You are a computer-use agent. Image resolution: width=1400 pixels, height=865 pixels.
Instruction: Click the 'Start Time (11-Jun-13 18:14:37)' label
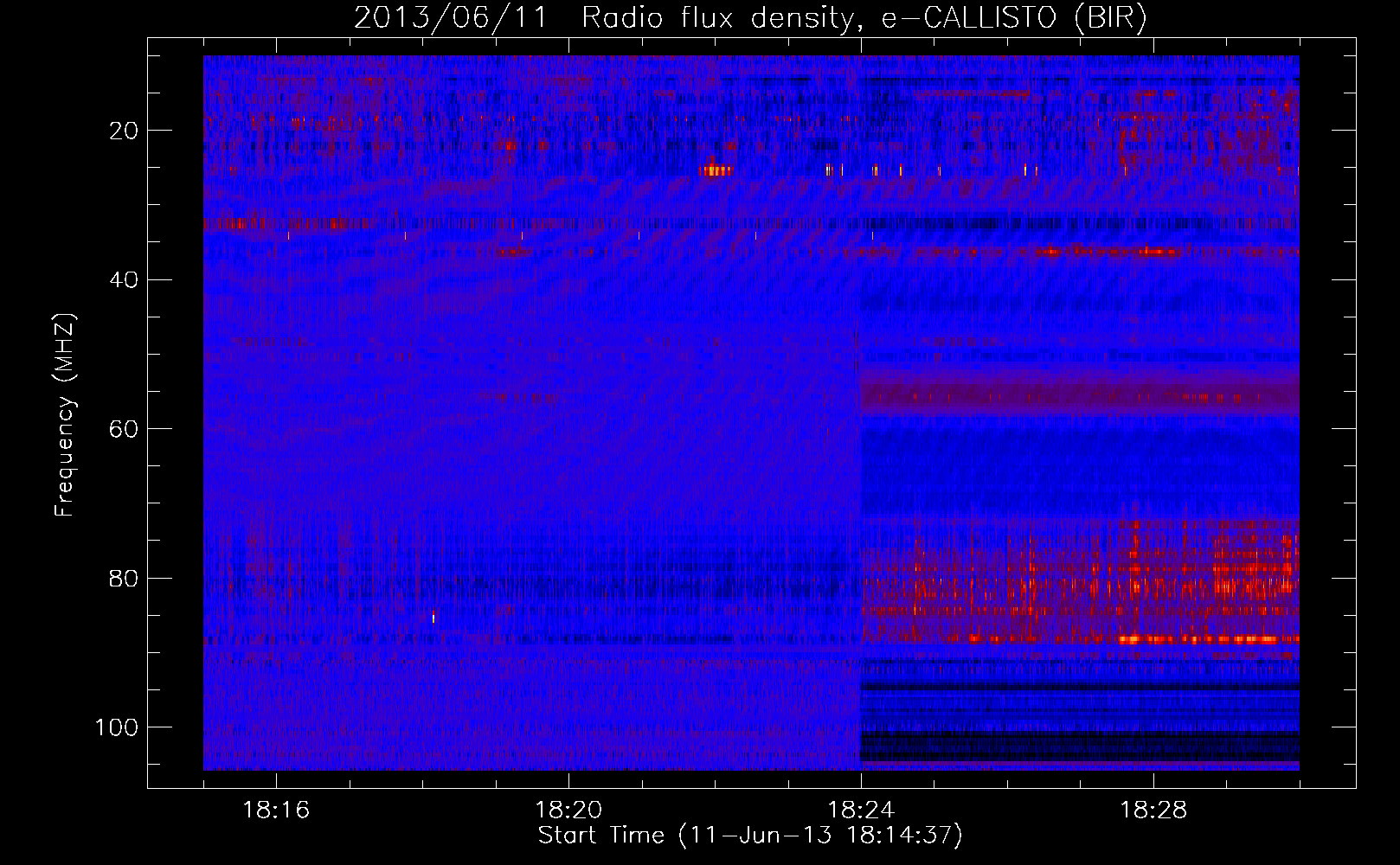750,836
